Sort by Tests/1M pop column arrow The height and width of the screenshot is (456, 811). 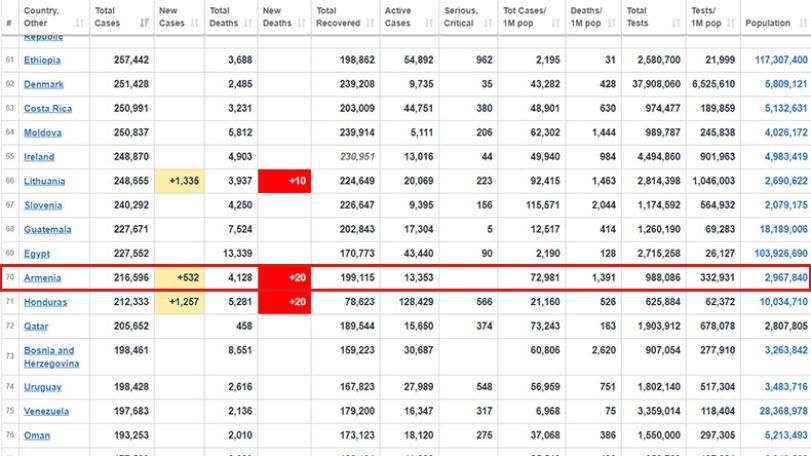(730, 23)
